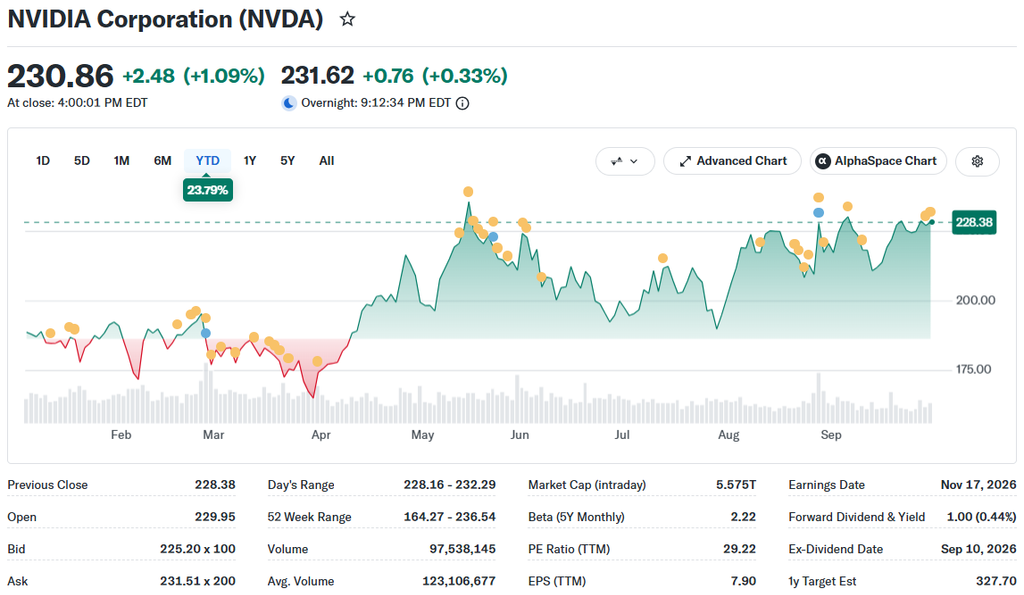Select the 1D time range
The width and height of the screenshot is (1024, 595).
pos(43,161)
